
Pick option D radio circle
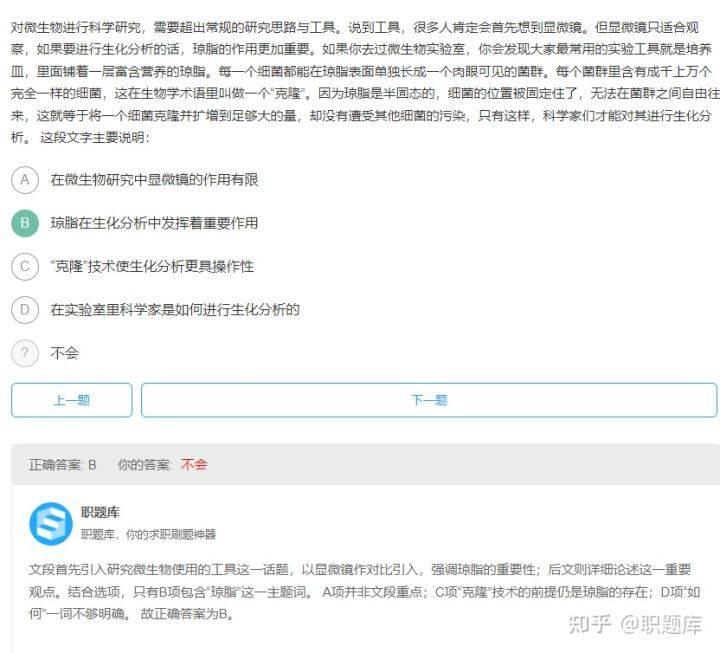click(x=25, y=310)
